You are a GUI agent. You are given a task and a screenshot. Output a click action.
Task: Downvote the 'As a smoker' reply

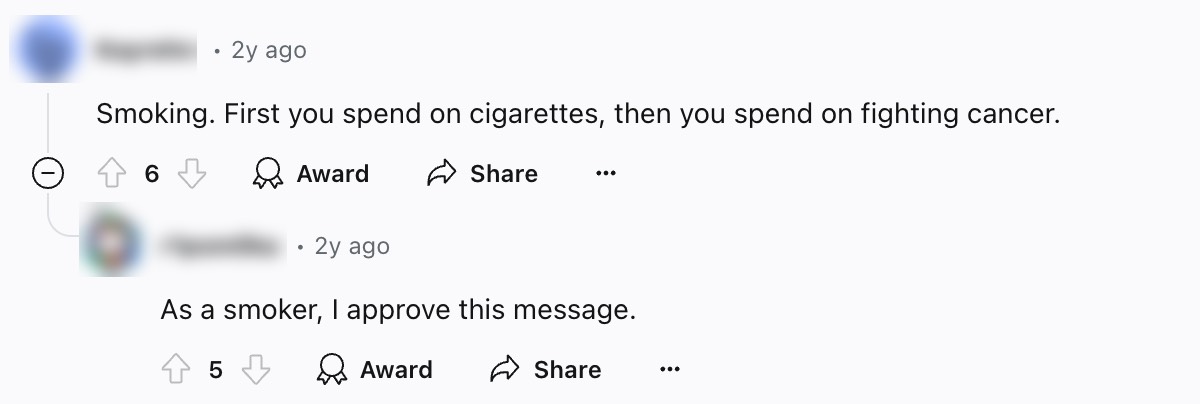256,370
